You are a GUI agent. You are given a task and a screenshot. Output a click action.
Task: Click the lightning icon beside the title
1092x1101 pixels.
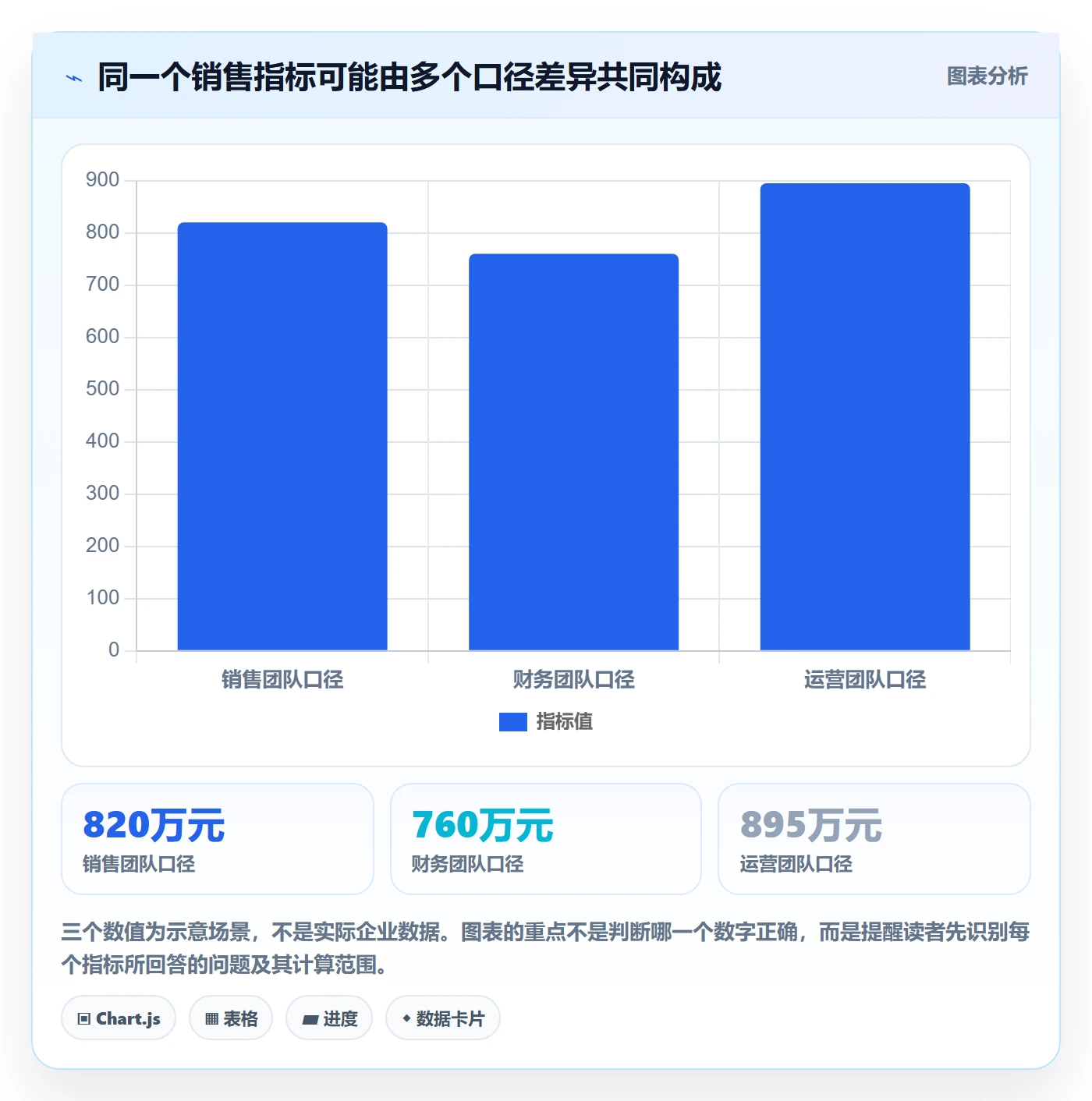pyautogui.click(x=74, y=78)
